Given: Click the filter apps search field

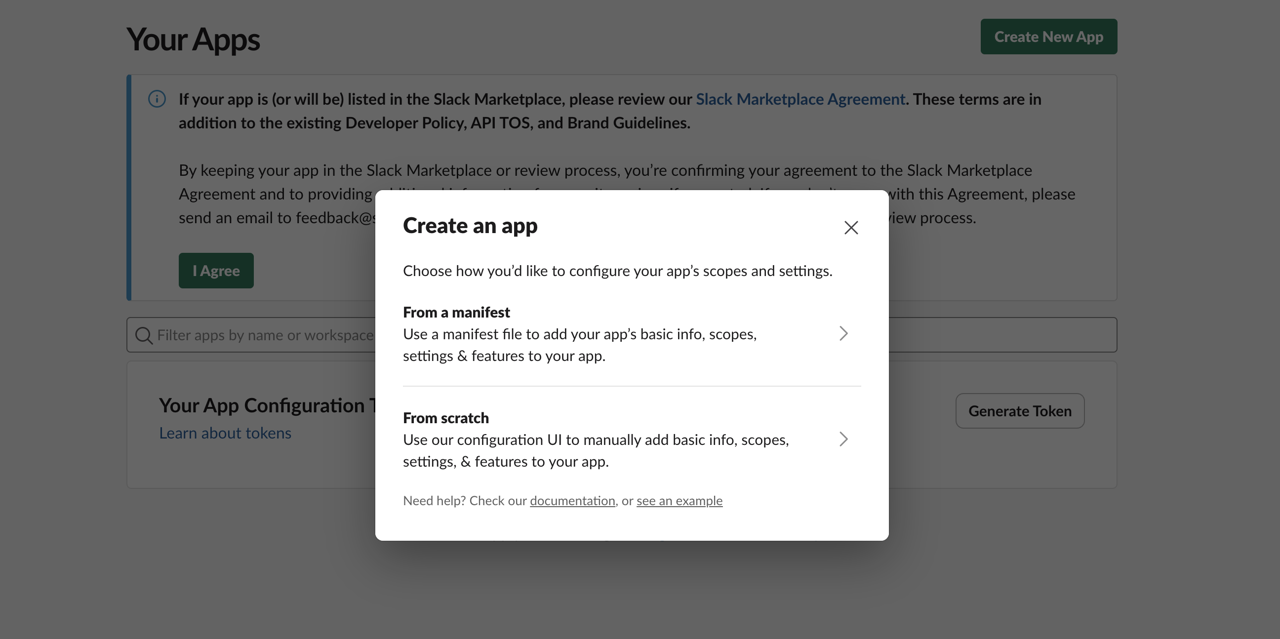Looking at the screenshot, I should point(622,335).
